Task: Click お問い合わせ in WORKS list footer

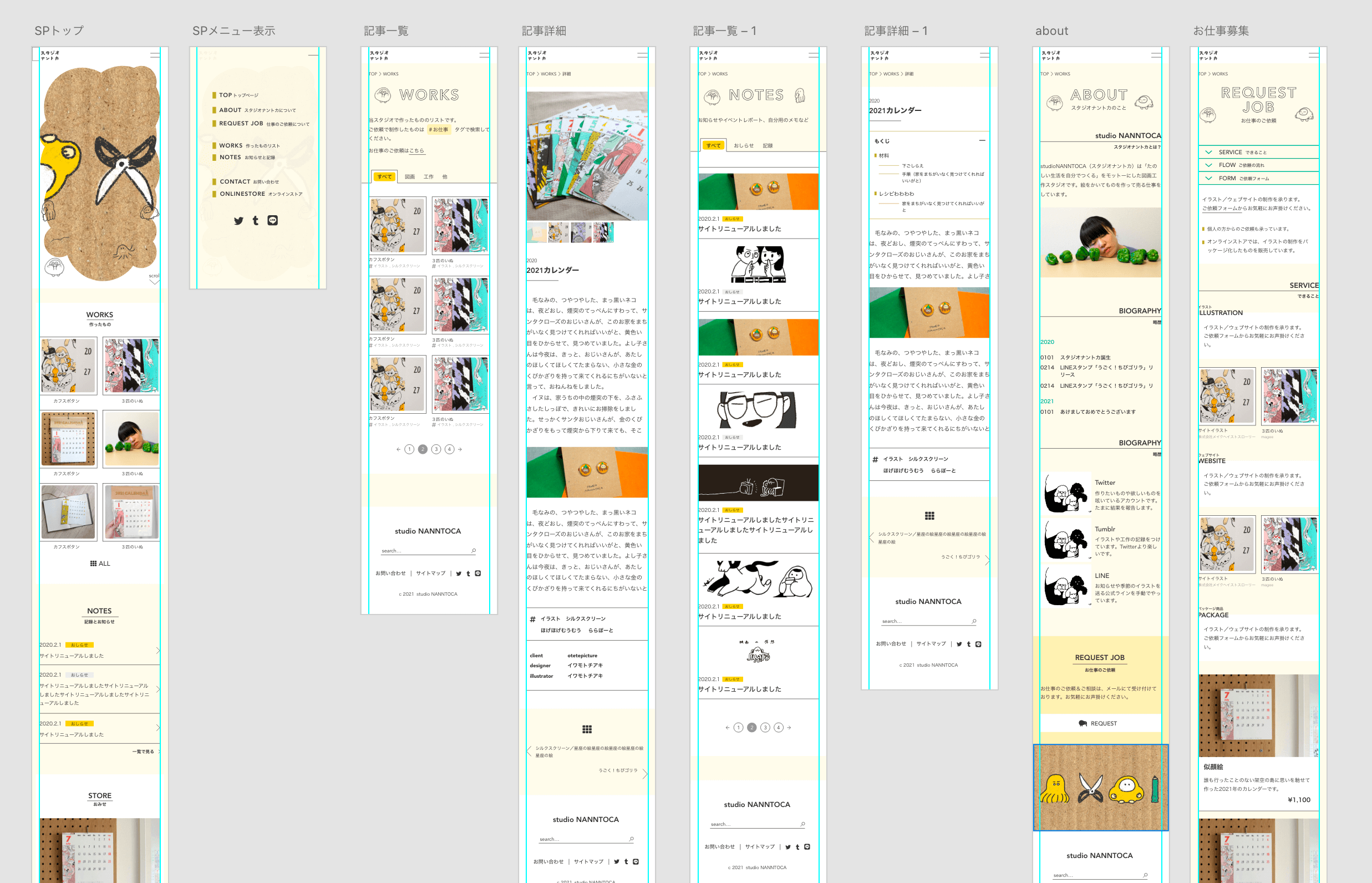Action: tap(390, 574)
